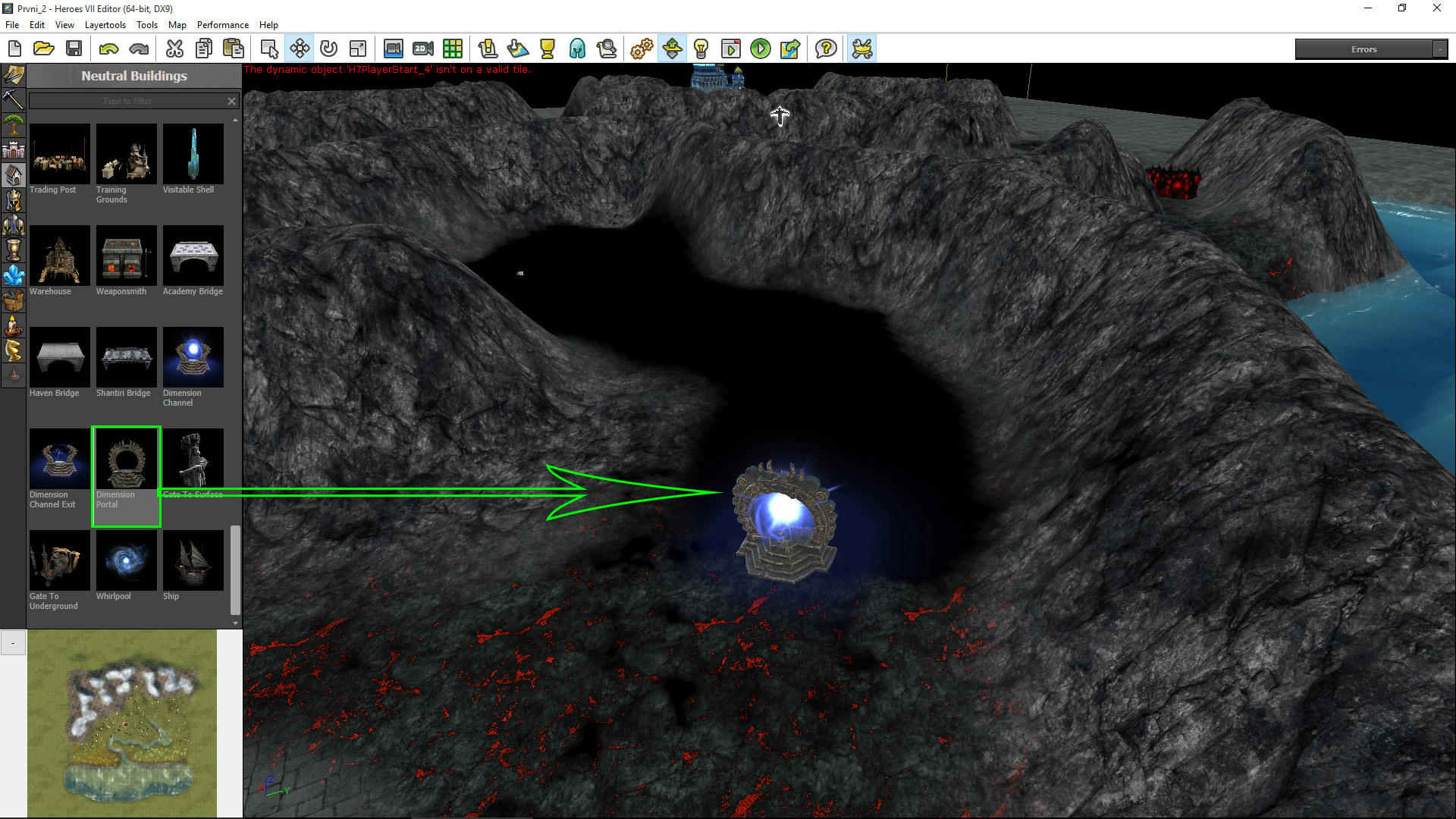1456x819 pixels.
Task: Open the File menu
Action: pos(12,25)
